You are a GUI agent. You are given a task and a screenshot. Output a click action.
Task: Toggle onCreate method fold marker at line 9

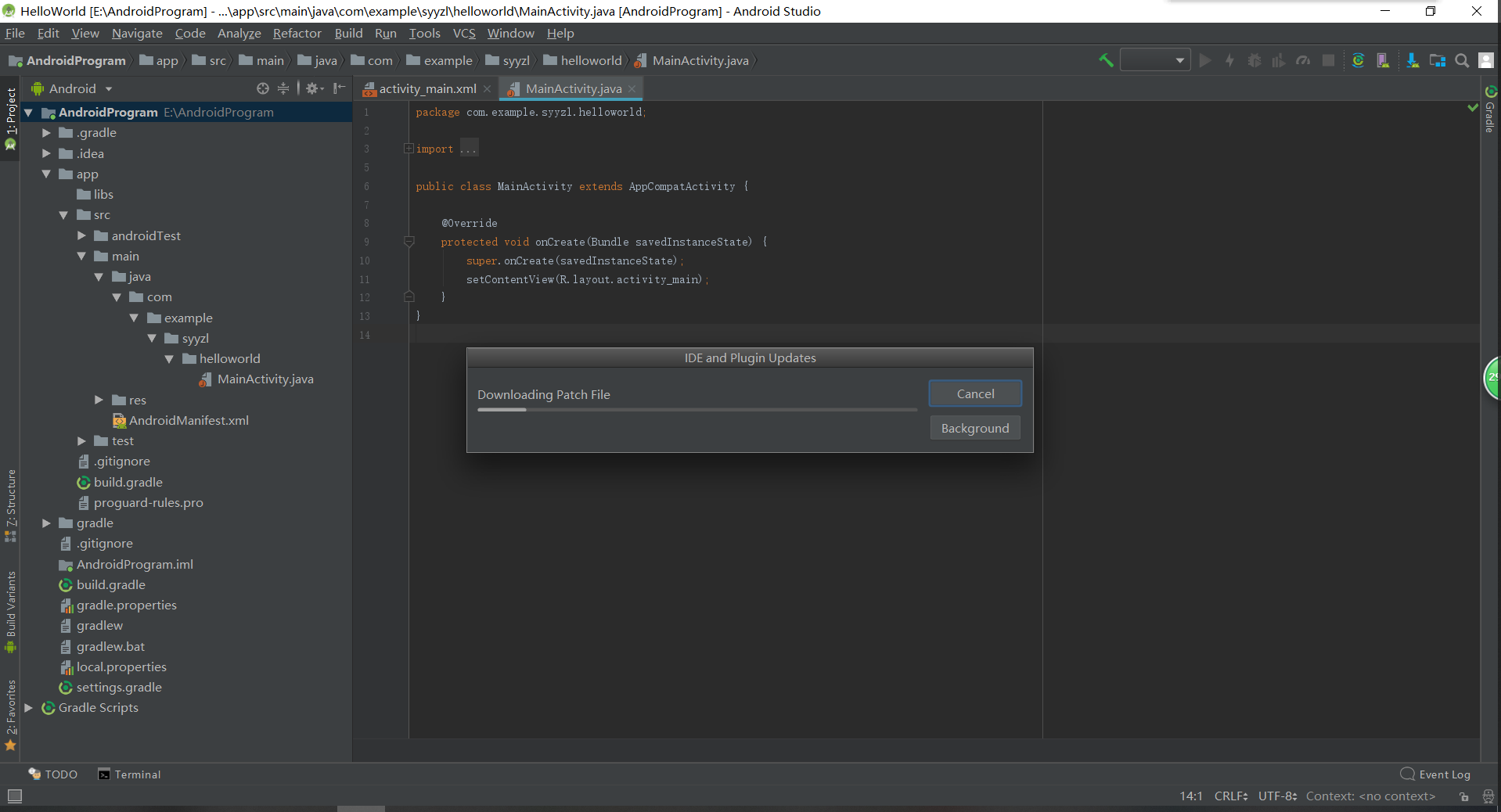(x=409, y=242)
